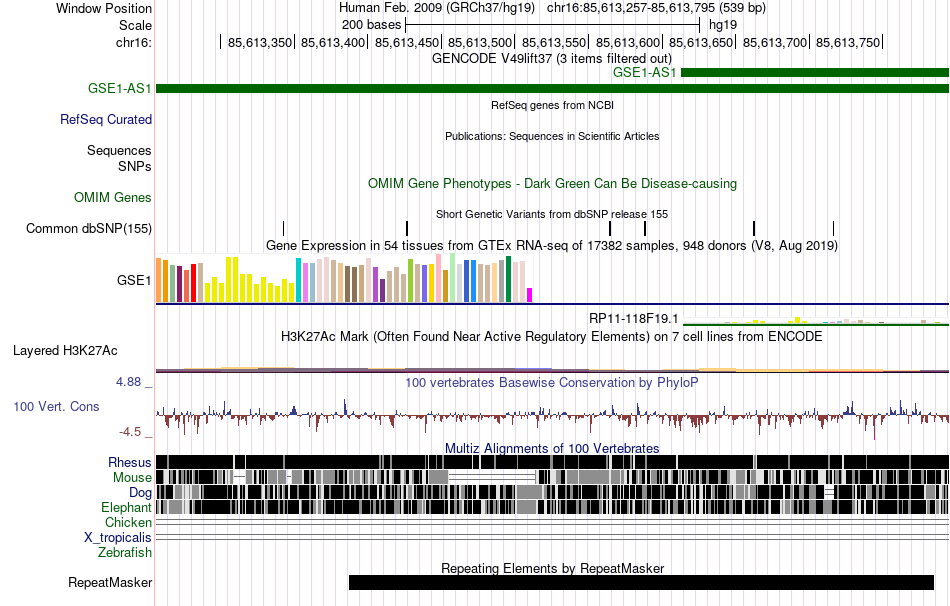Screen dimensions: 950x606
Task: Click the Window Position label
Action: (104, 8)
